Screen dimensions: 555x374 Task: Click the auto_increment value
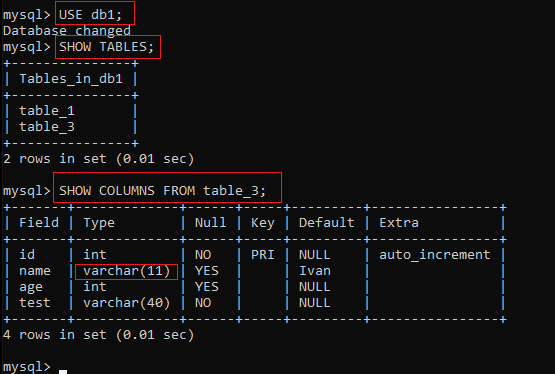pyautogui.click(x=435, y=255)
